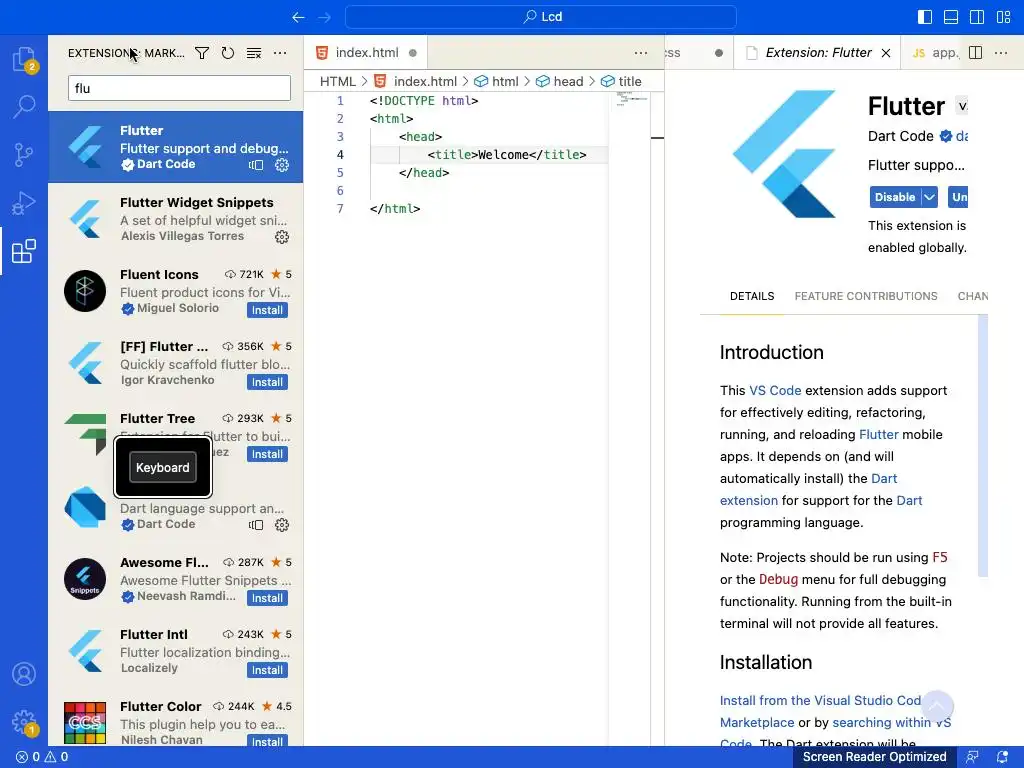Focus the extensions search field
This screenshot has height=768, width=1024.
[179, 88]
